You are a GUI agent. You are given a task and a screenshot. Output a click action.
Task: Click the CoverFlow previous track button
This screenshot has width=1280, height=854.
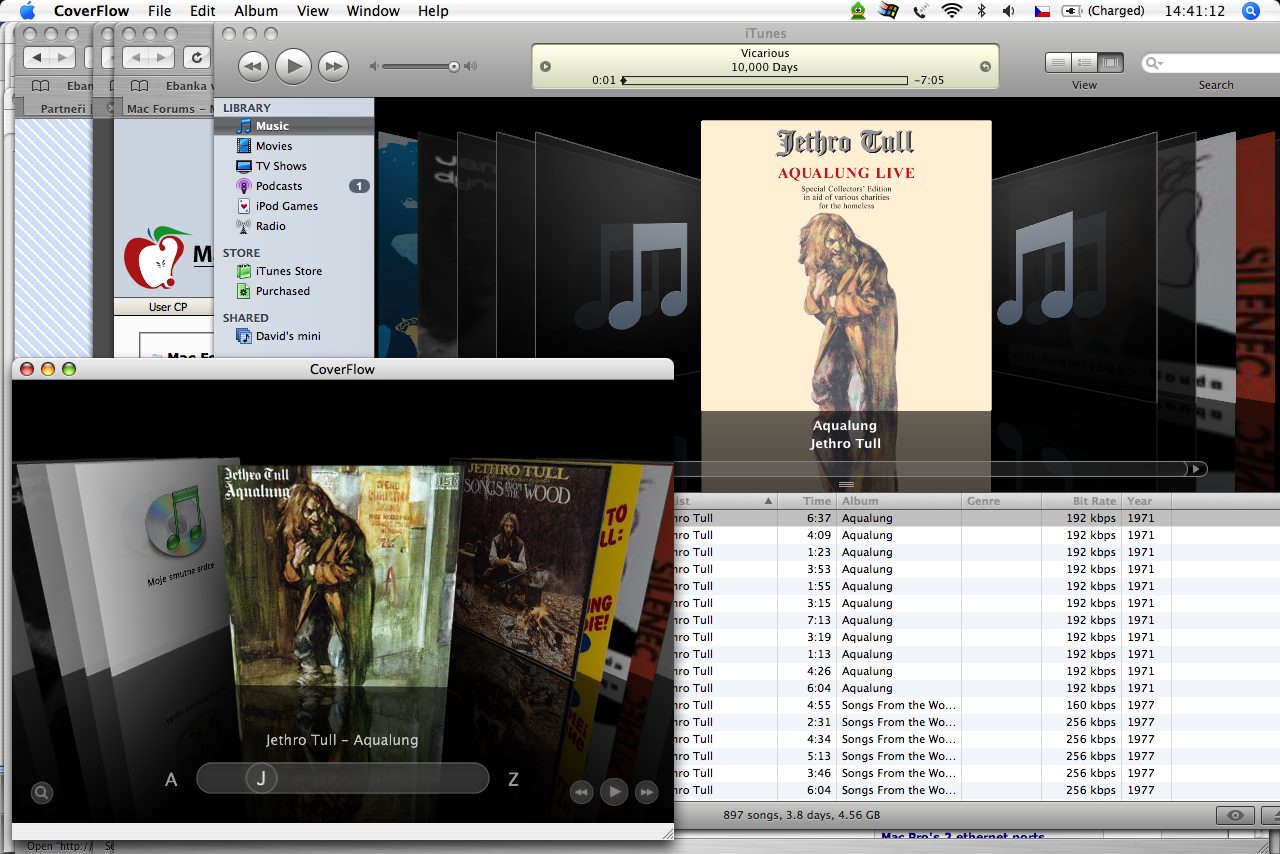click(581, 792)
